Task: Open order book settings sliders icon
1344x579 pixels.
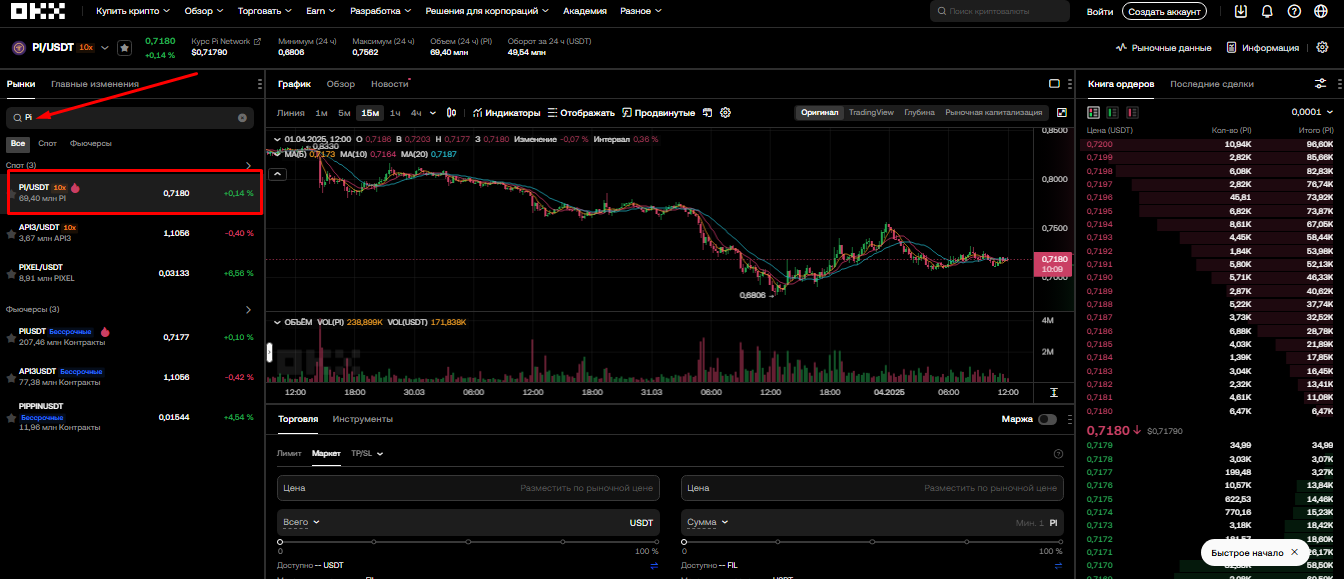Action: click(x=1320, y=84)
